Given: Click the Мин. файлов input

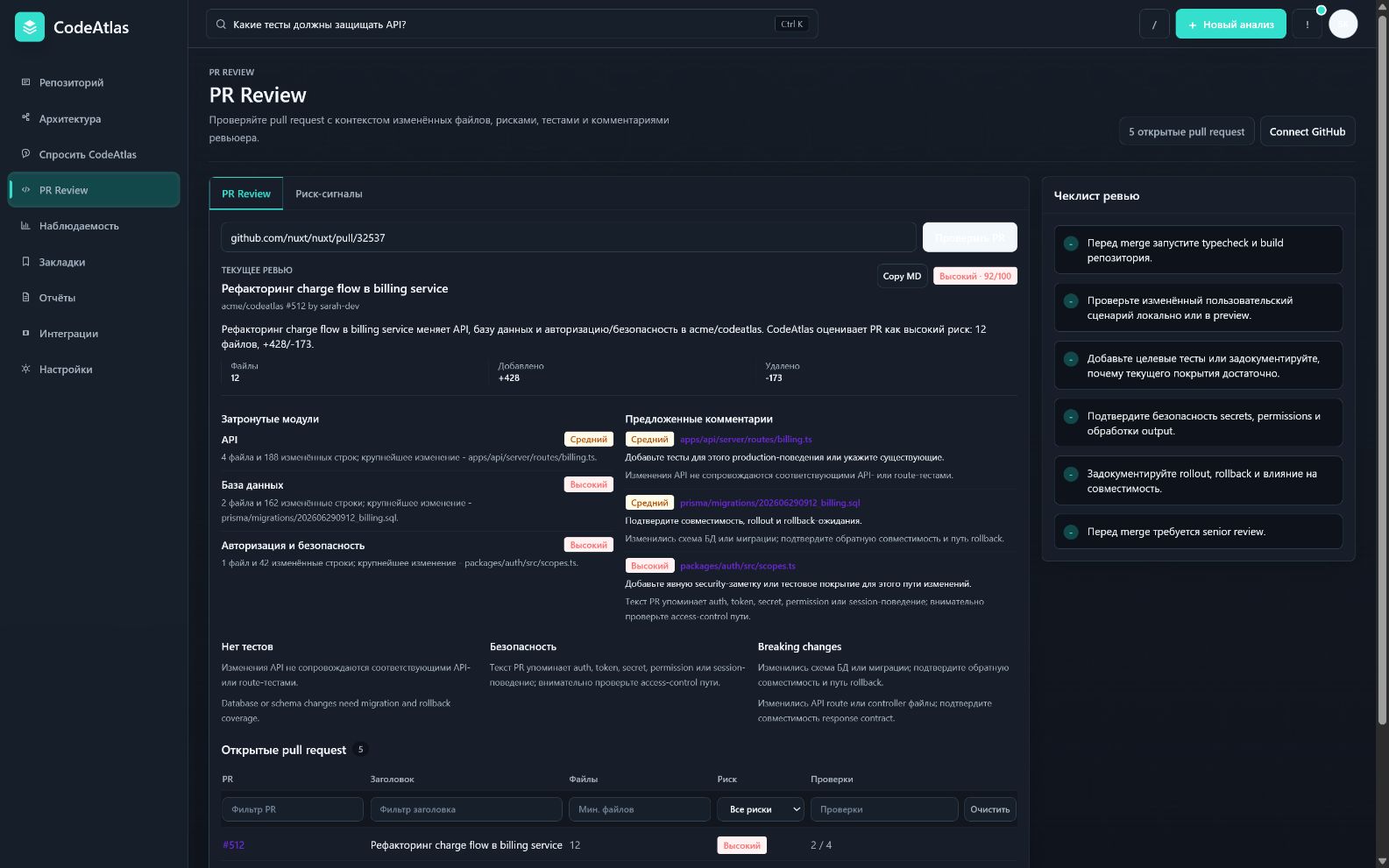Looking at the screenshot, I should coord(640,809).
